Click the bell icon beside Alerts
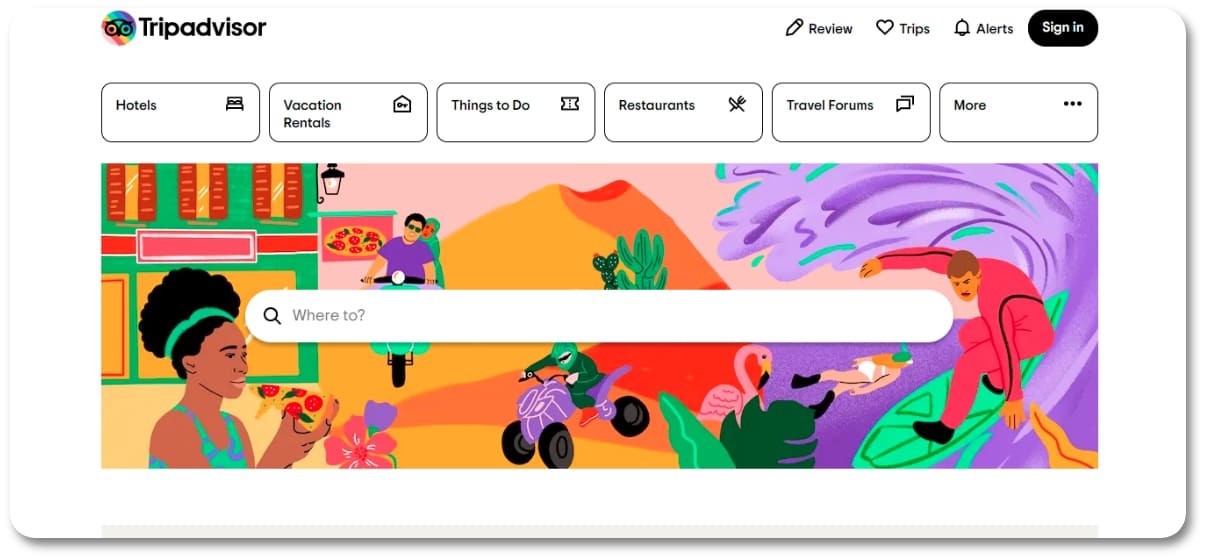The width and height of the screenshot is (1206, 560). tap(962, 28)
